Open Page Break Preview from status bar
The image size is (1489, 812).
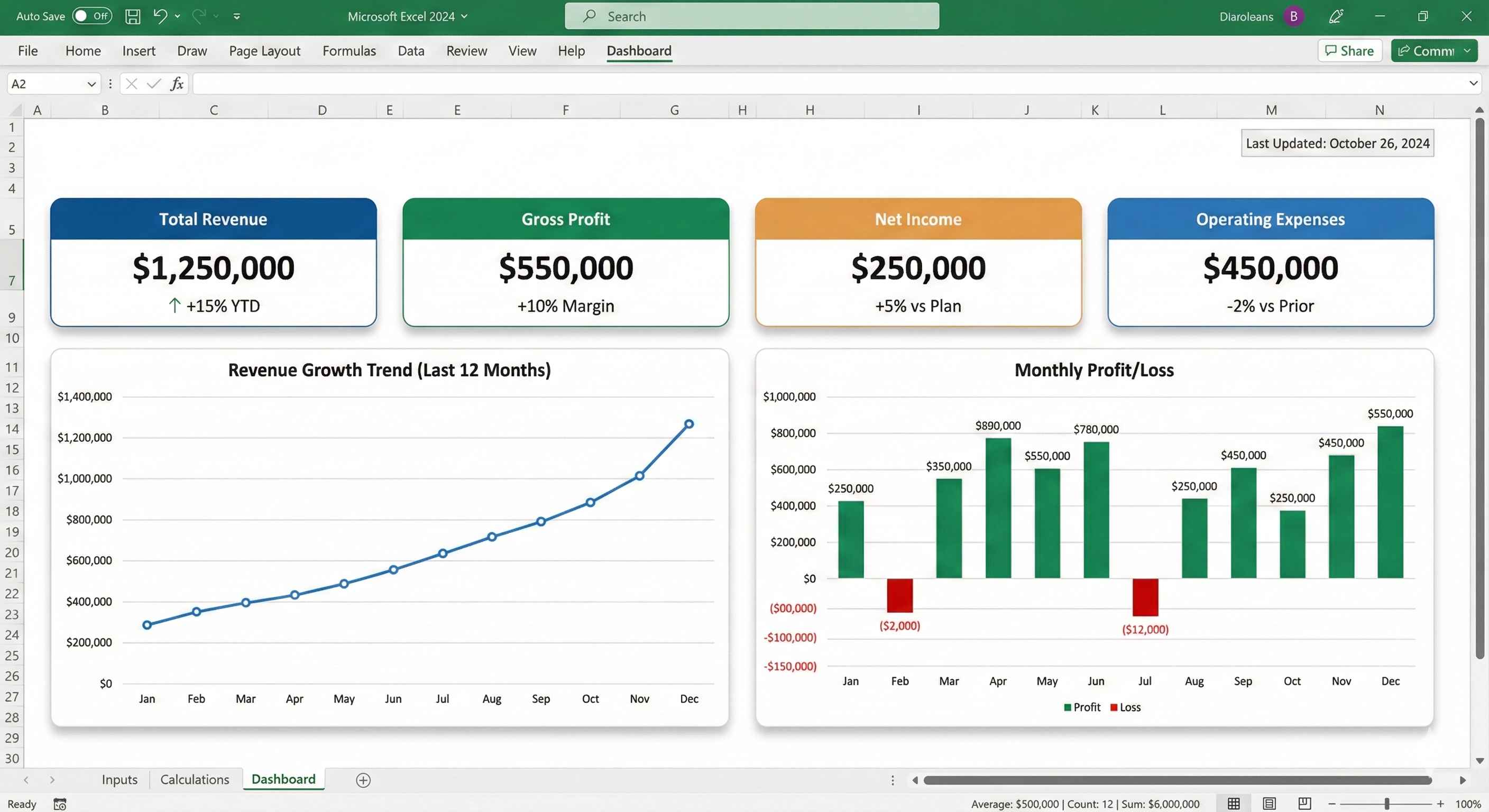tap(1304, 804)
